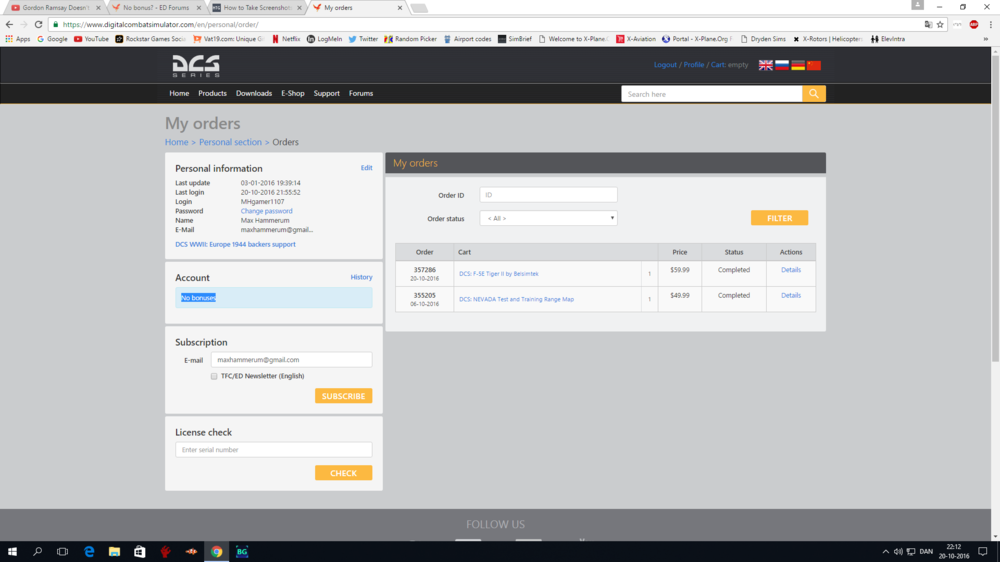Click the Logout link

(x=665, y=64)
